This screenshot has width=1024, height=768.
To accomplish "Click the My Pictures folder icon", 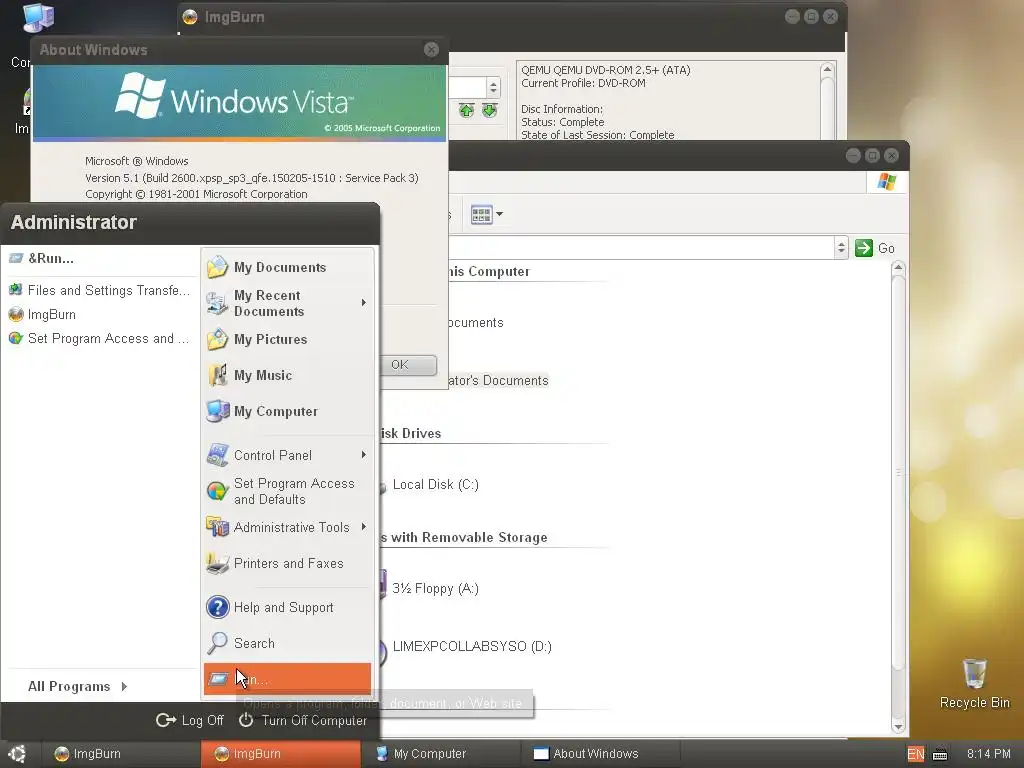I will pyautogui.click(x=217, y=340).
